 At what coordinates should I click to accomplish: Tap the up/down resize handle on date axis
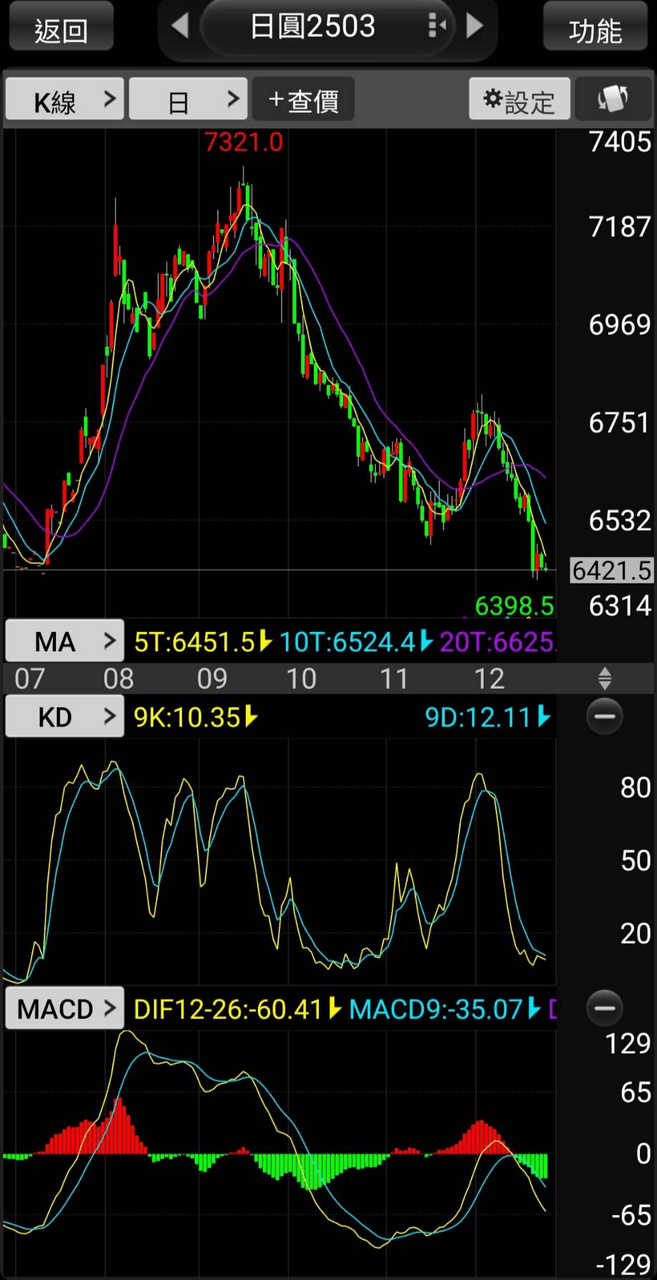click(x=604, y=679)
